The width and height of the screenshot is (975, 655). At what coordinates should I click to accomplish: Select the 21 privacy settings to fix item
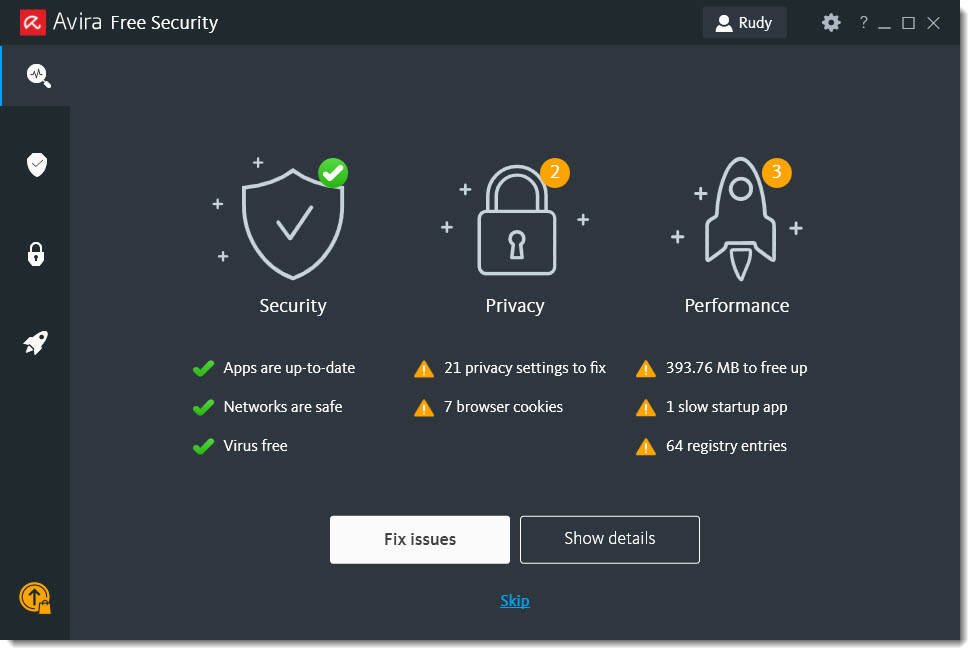[510, 368]
